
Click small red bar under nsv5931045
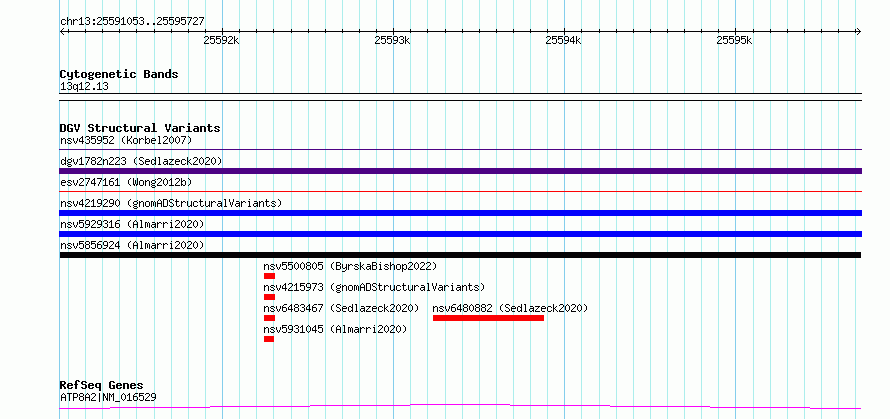point(268,339)
